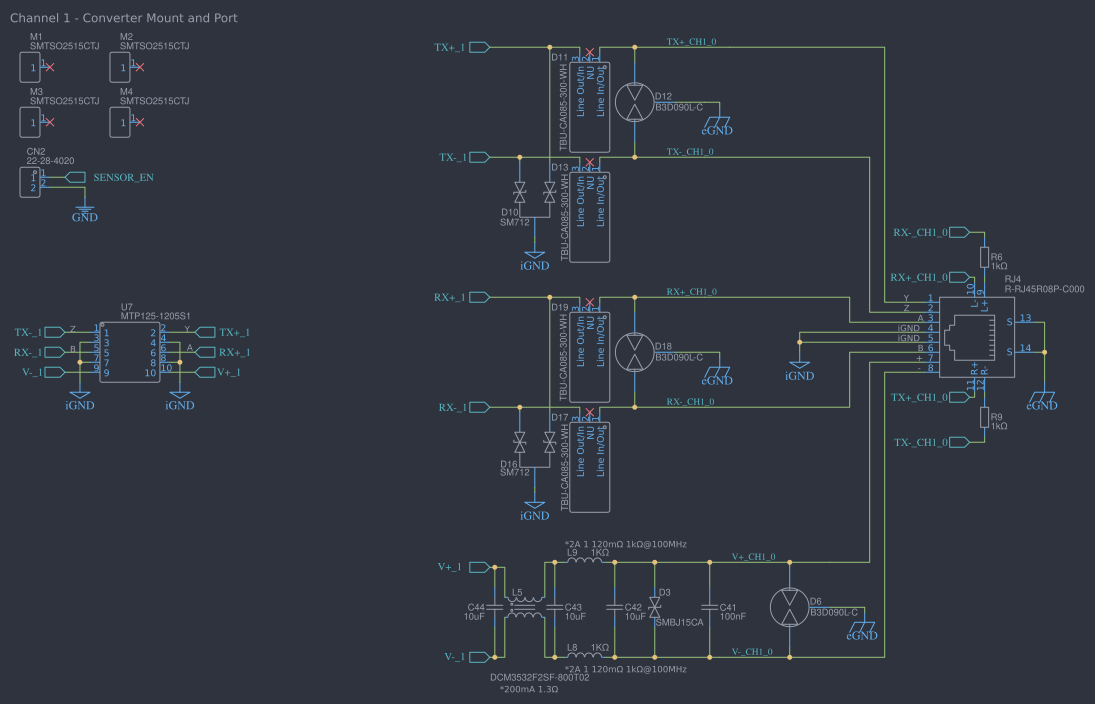The height and width of the screenshot is (704, 1095).
Task: Select the D12 gas discharge tube symbol
Action: (x=634, y=101)
